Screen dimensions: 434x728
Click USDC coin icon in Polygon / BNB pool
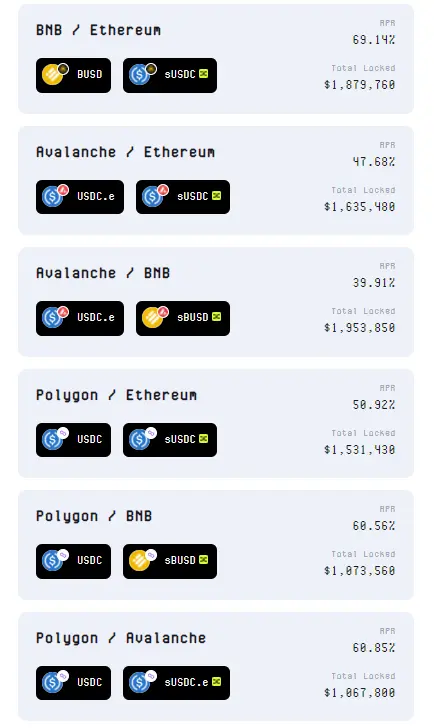[52, 561]
